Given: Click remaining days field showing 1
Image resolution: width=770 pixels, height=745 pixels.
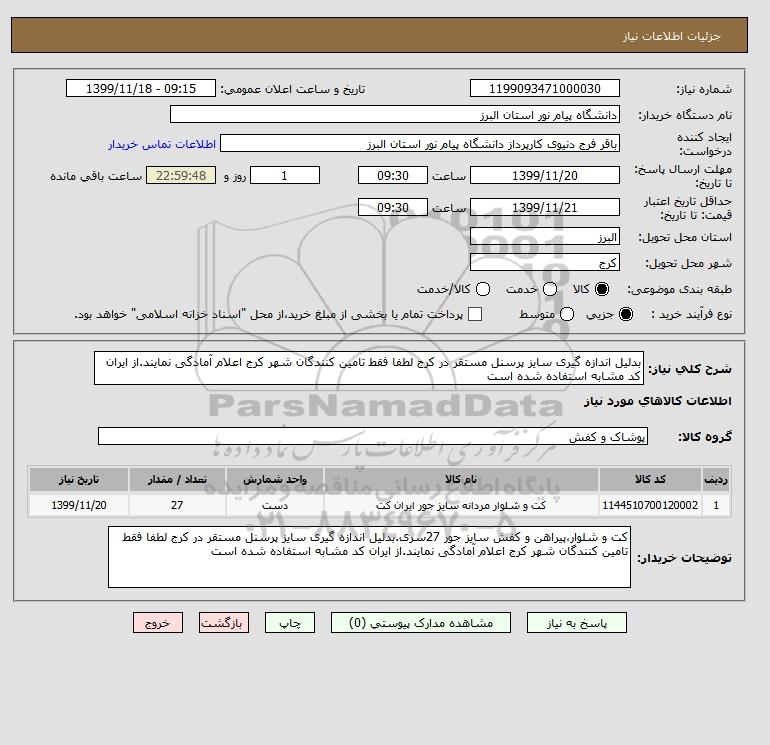Looking at the screenshot, I should tap(285, 175).
